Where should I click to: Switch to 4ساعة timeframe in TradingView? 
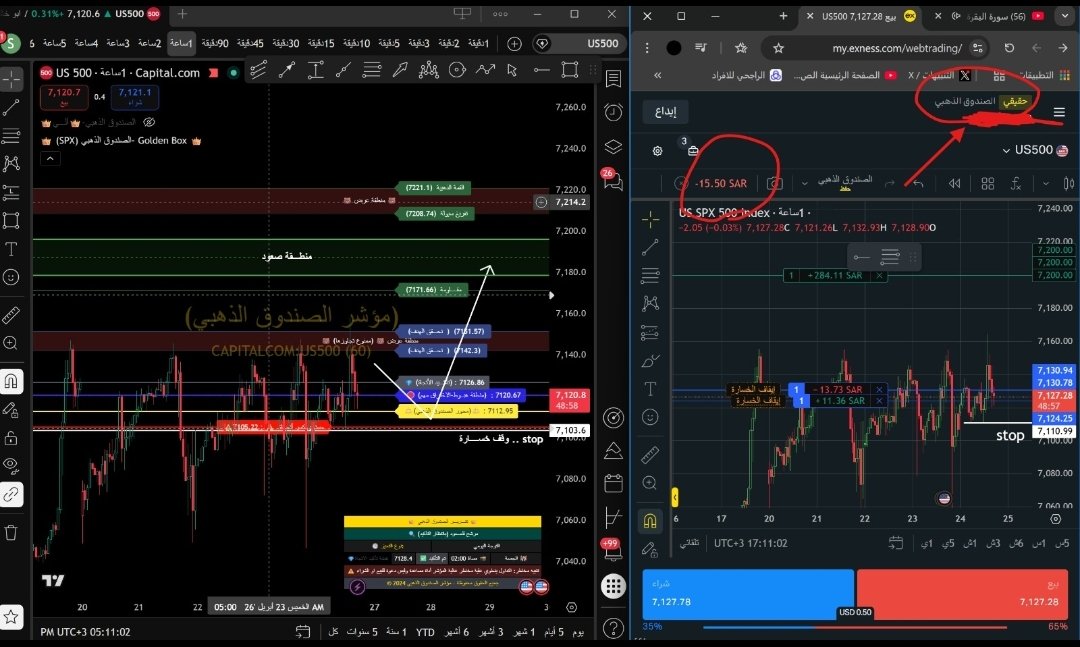[86, 43]
